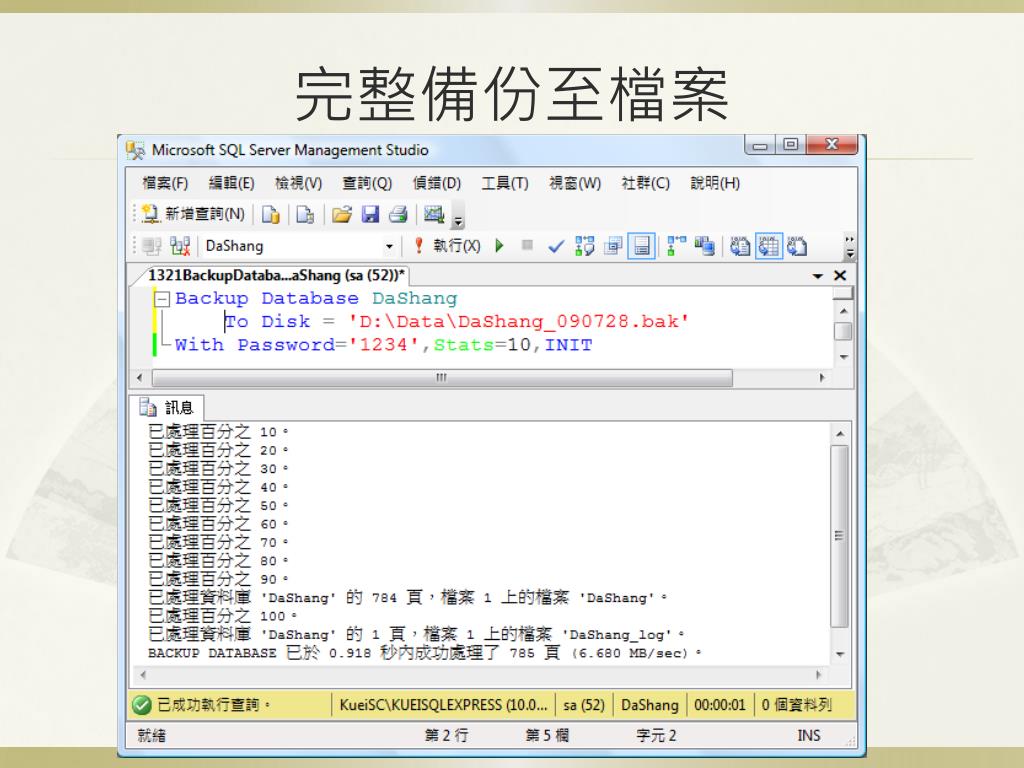Click the database engine query icon

coord(270,214)
